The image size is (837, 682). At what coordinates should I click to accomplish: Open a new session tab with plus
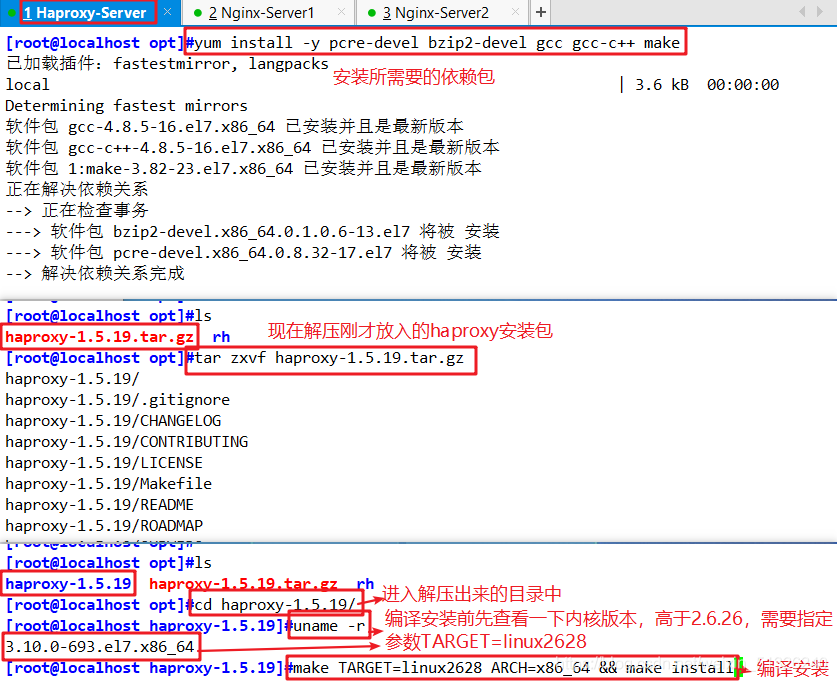pos(541,12)
